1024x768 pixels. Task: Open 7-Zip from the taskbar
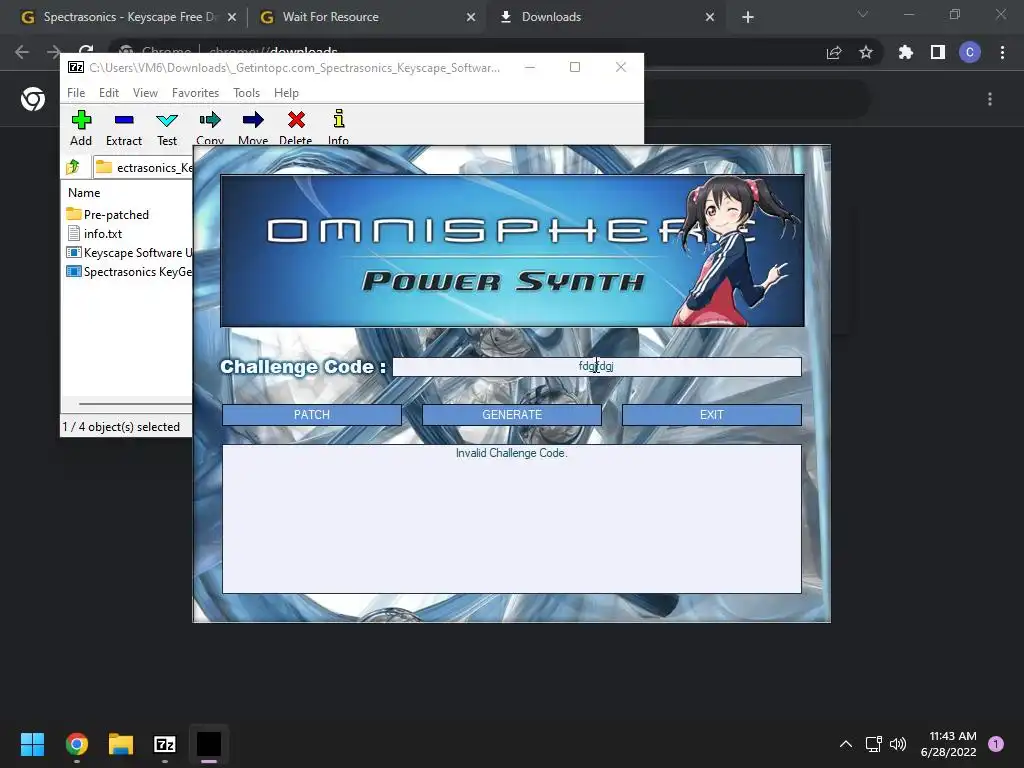pyautogui.click(x=165, y=744)
